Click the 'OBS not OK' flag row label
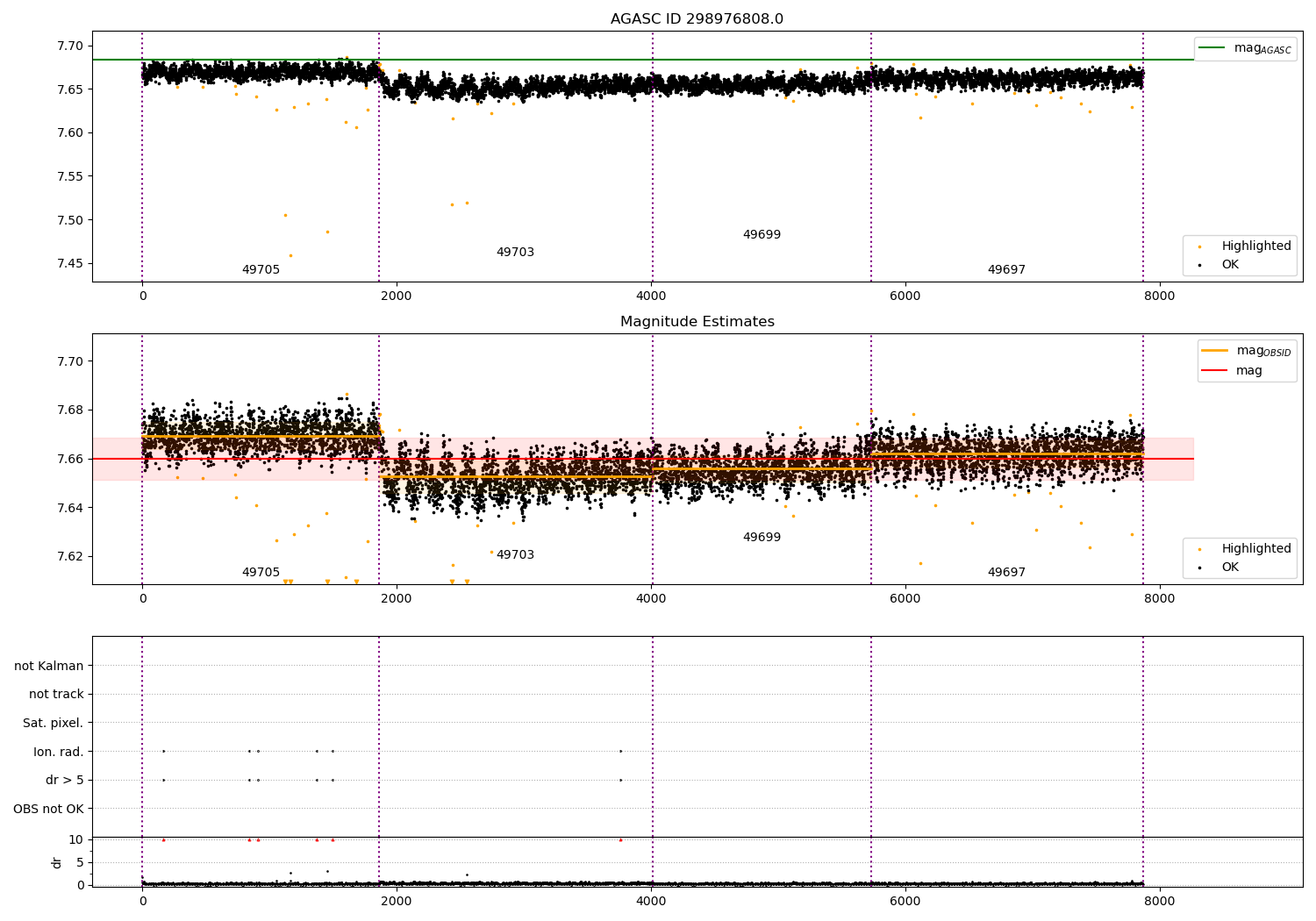1316x921 pixels. coord(49,810)
